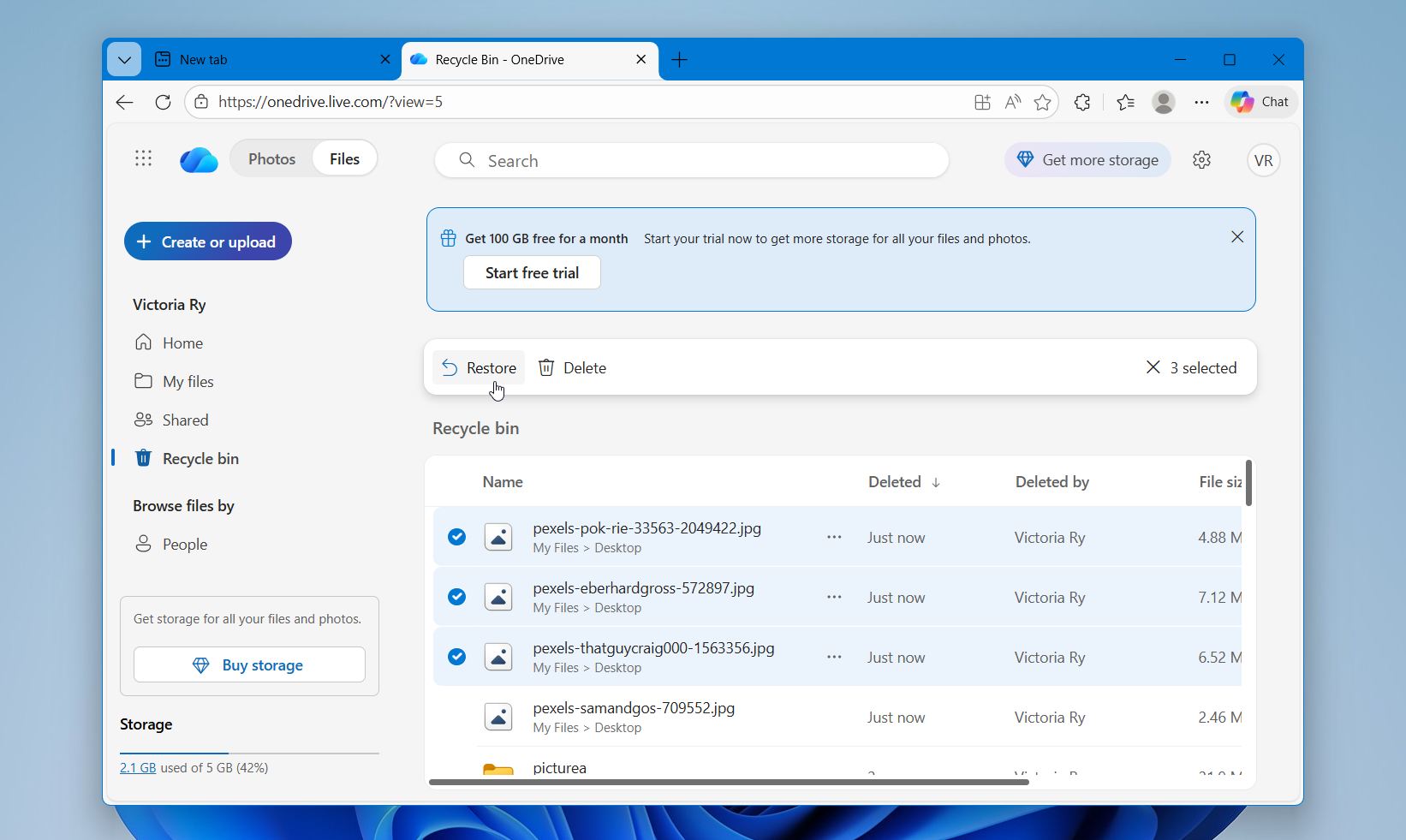The image size is (1406, 840).
Task: Open the vertical tabs chevron dropdown
Action: 124,59
